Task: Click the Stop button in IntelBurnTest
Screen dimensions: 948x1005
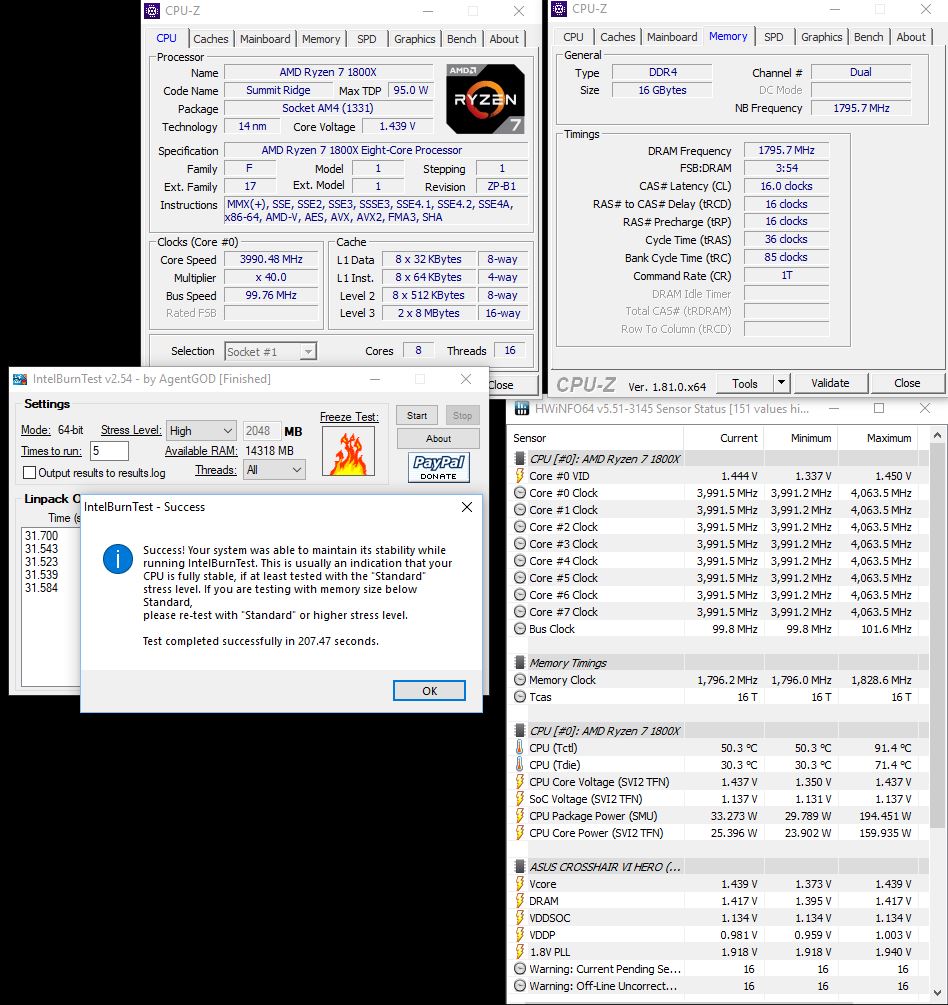Action: point(462,415)
